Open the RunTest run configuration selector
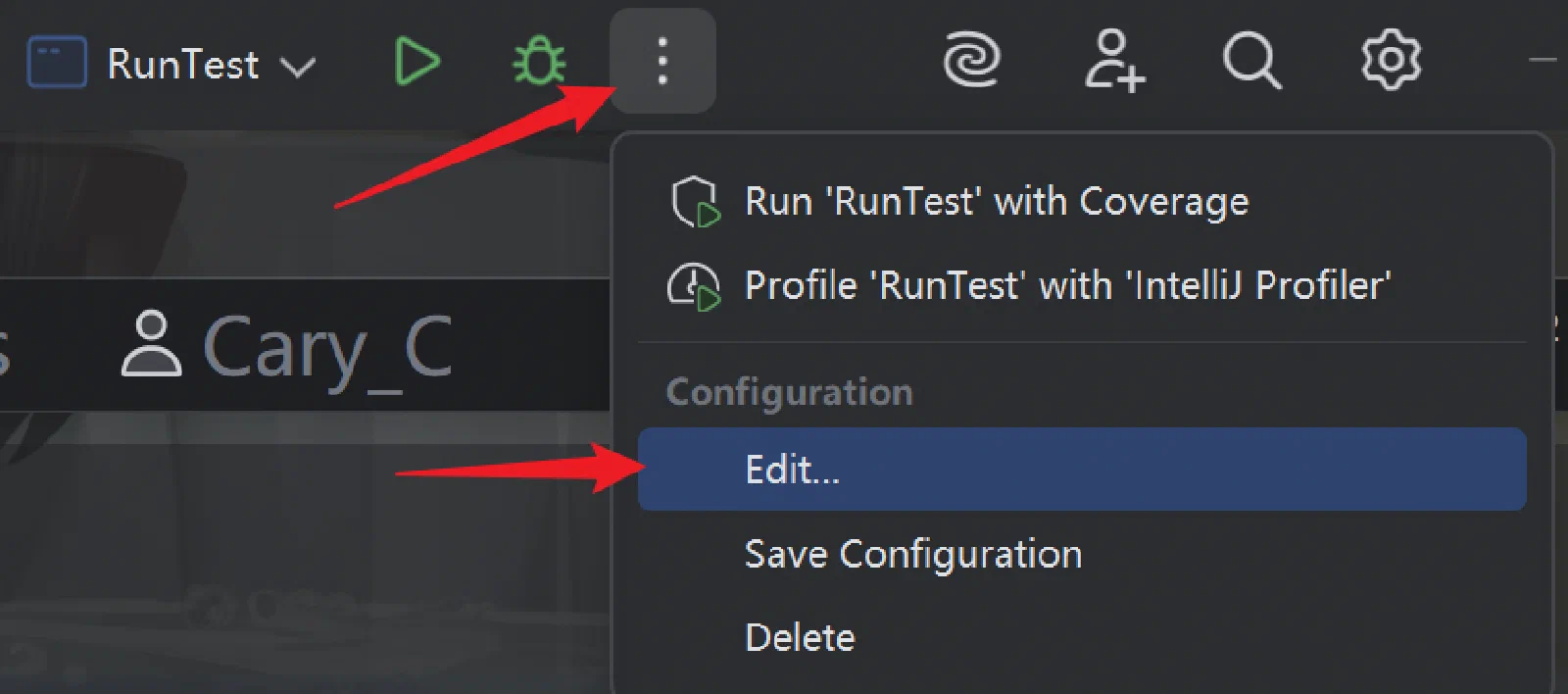The width and height of the screenshot is (1568, 694). click(171, 63)
